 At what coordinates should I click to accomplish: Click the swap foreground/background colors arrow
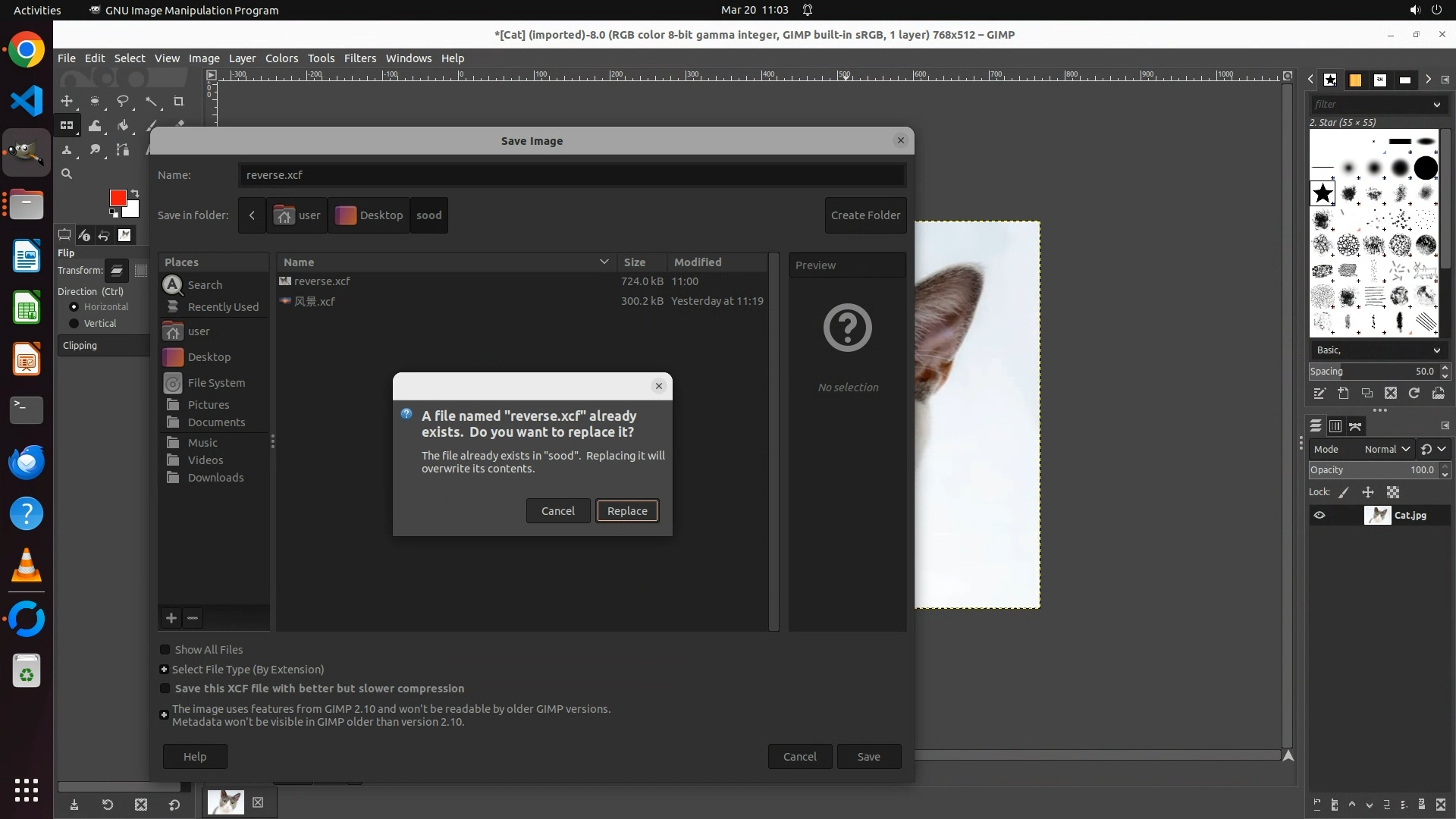(x=135, y=193)
